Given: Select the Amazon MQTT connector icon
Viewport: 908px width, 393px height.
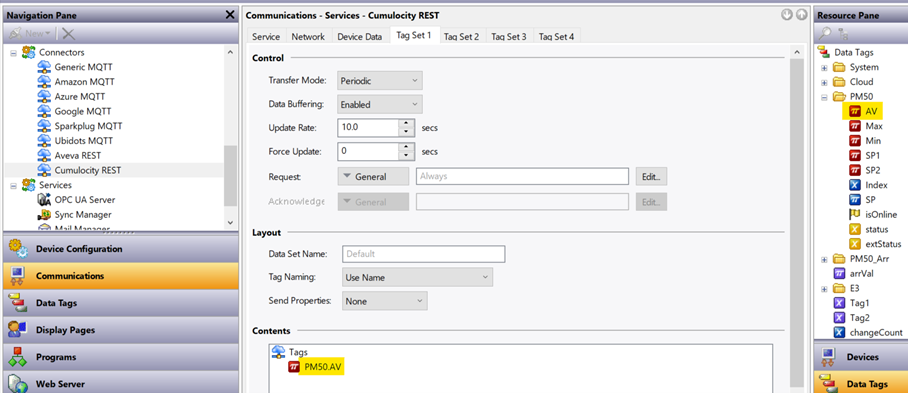Looking at the screenshot, I should coord(45,82).
